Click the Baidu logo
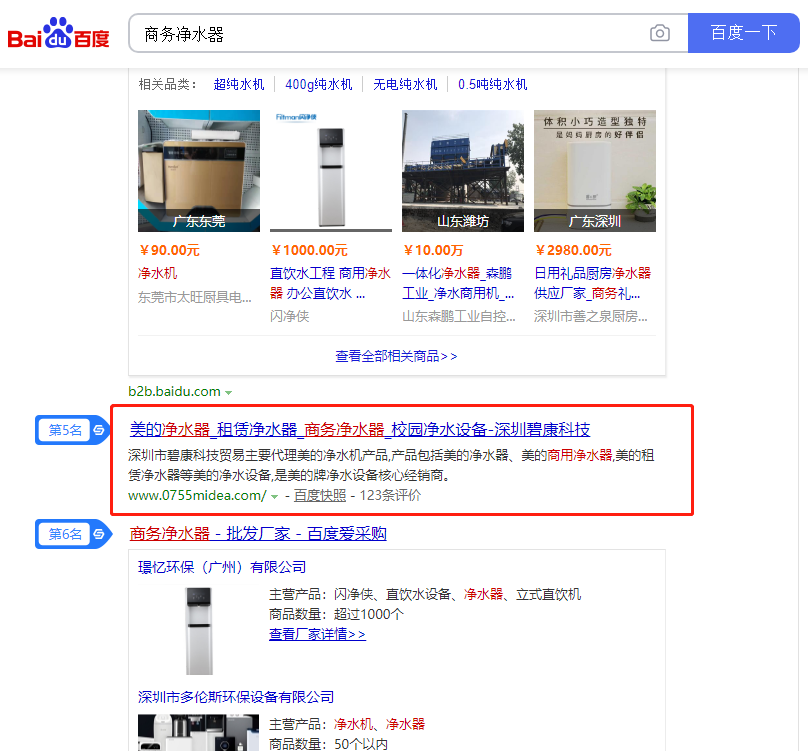 [x=58, y=34]
